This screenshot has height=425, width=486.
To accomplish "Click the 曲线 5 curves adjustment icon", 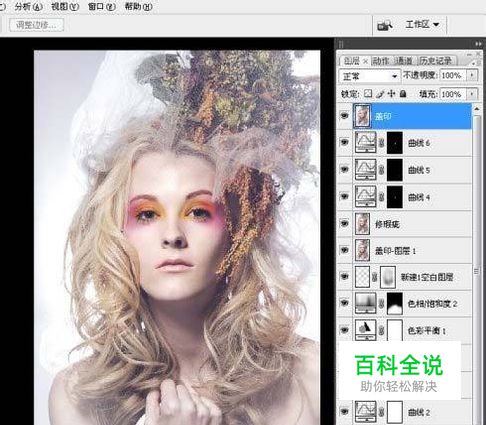I will 365,169.
